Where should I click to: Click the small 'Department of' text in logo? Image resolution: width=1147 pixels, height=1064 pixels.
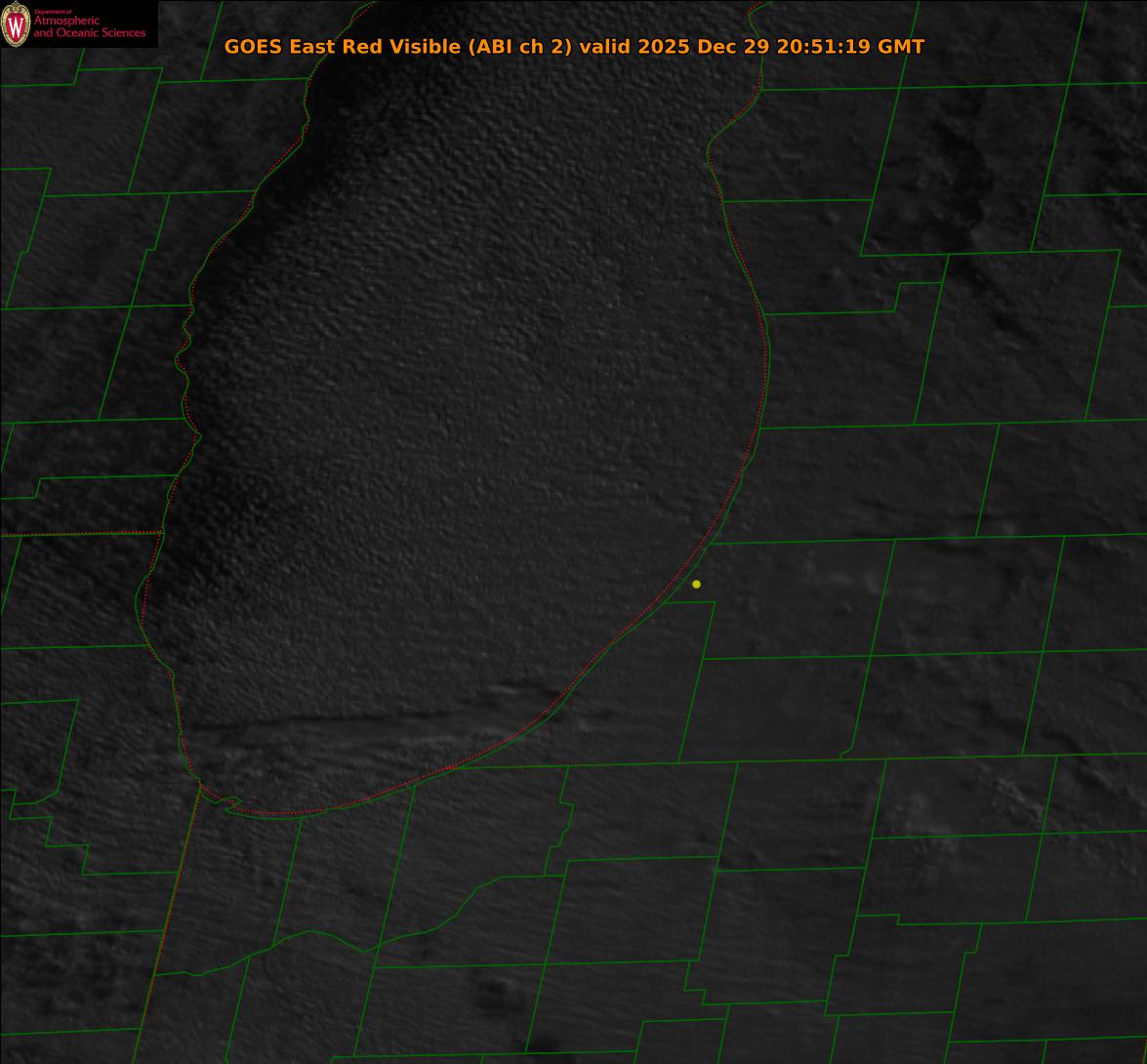coord(53,12)
